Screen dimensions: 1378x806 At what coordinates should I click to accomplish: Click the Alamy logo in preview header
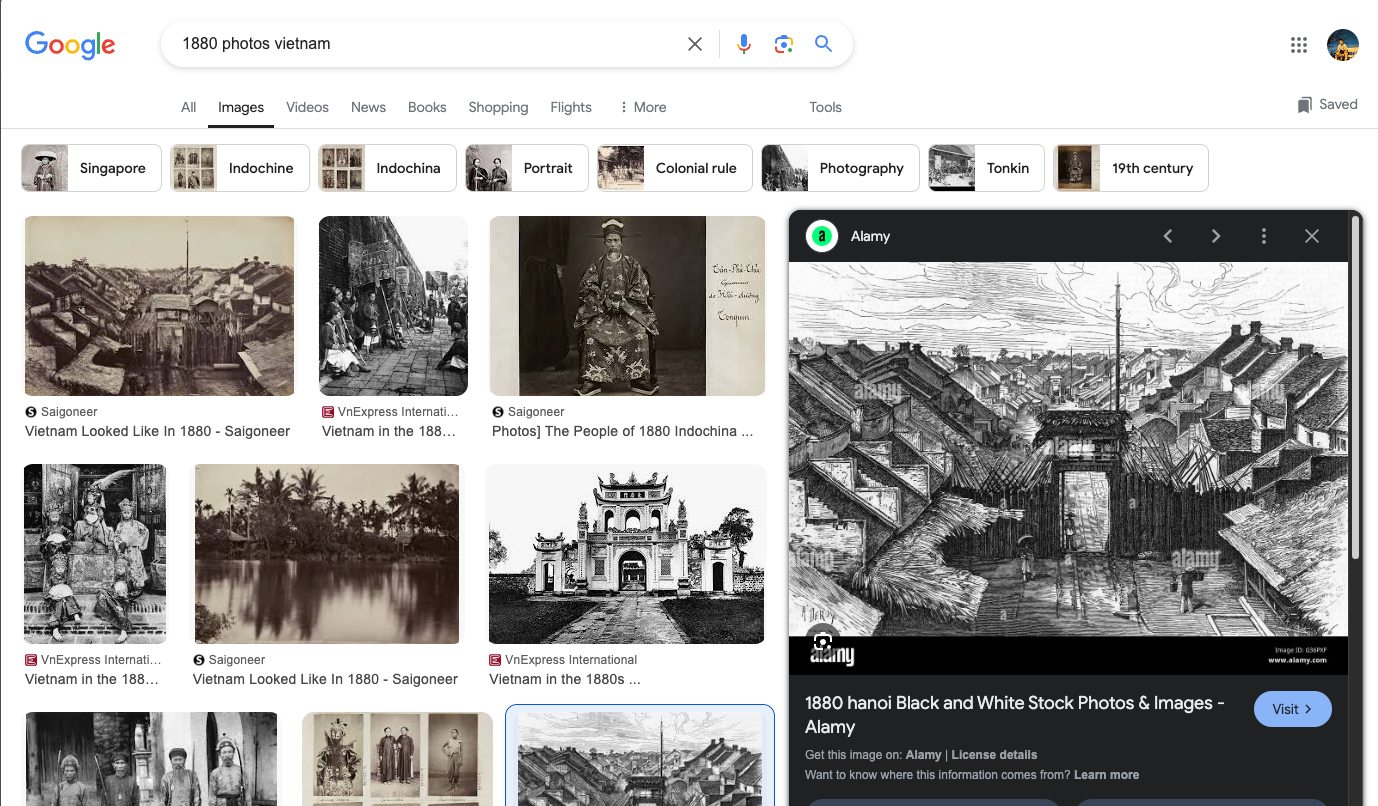click(x=822, y=236)
